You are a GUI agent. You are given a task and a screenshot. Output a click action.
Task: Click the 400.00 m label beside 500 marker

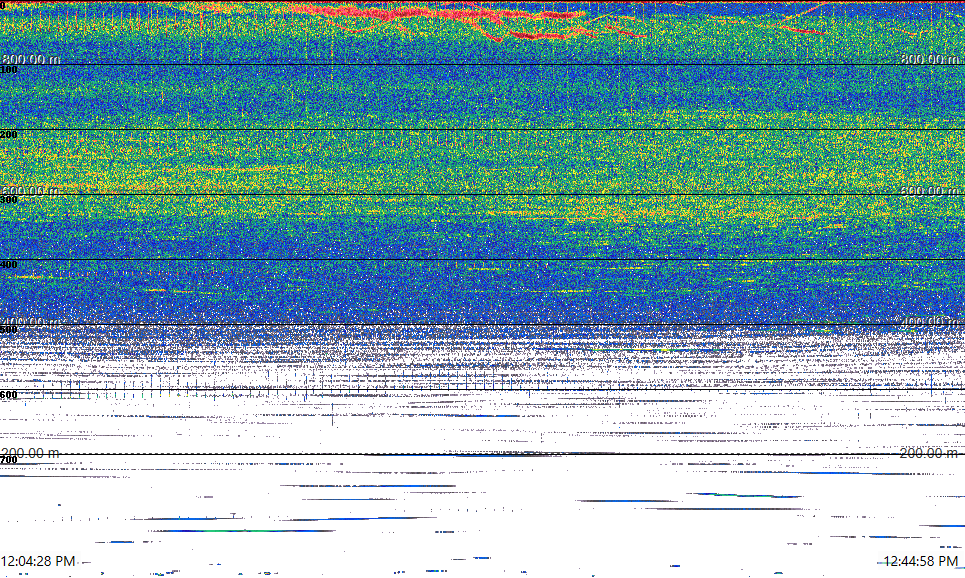[31, 322]
